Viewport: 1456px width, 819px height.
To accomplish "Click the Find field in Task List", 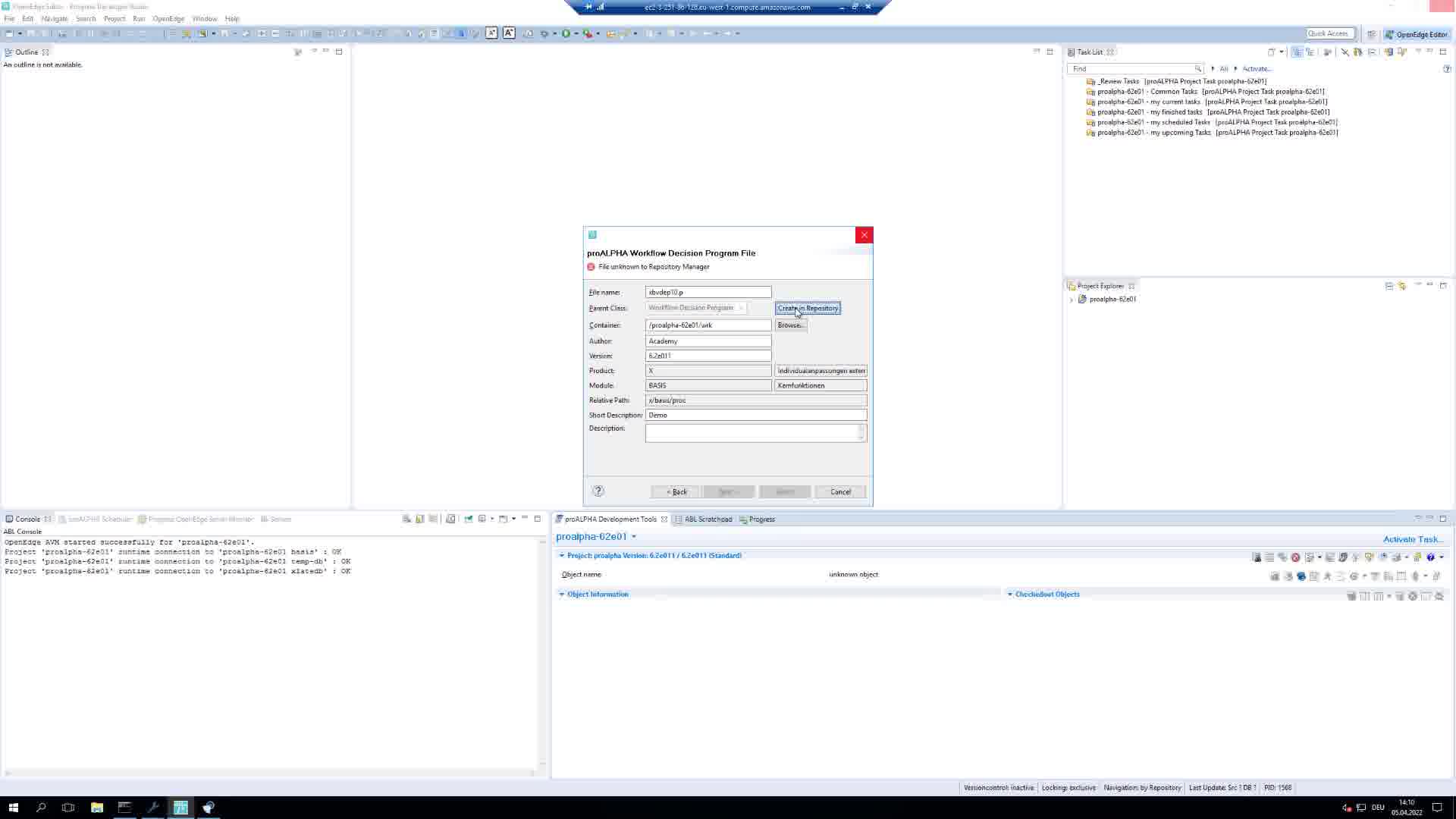I will click(x=1134, y=69).
